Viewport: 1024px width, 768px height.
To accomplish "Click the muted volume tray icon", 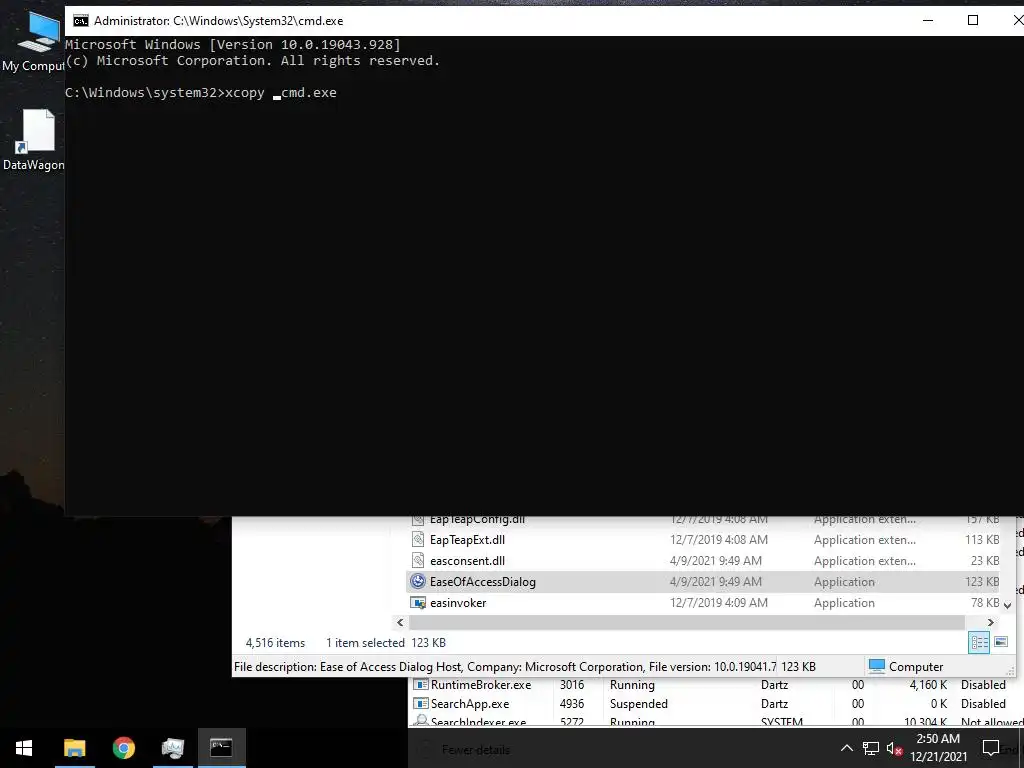I will (x=894, y=748).
